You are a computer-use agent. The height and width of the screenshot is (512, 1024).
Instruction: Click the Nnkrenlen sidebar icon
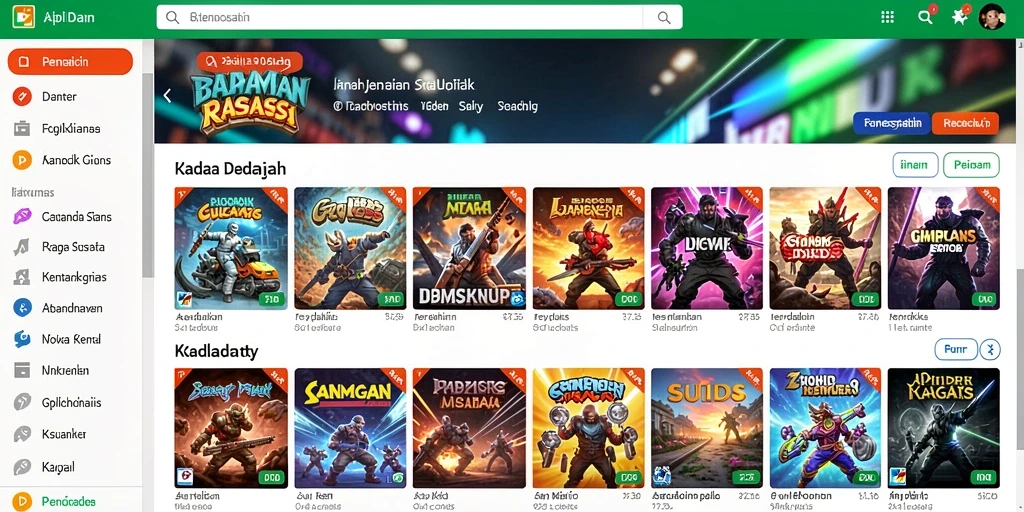(x=22, y=370)
